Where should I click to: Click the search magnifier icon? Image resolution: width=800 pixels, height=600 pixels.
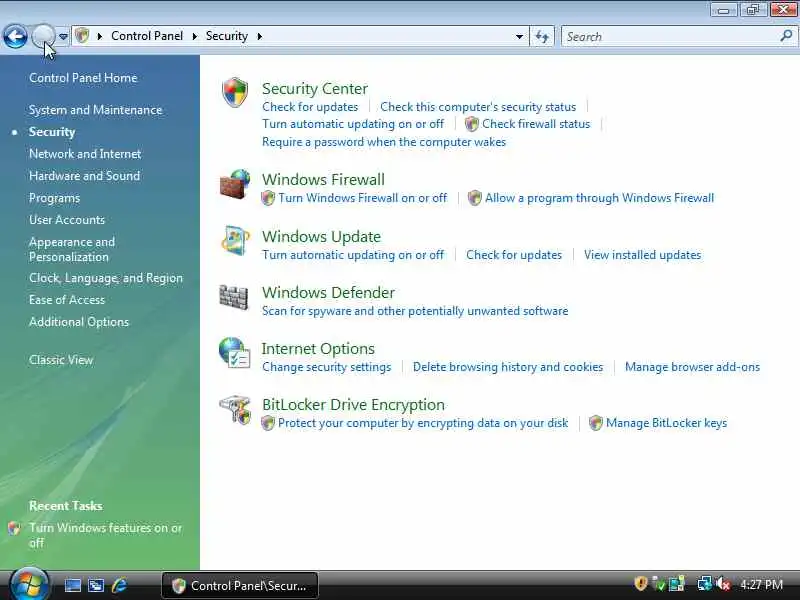(x=786, y=36)
